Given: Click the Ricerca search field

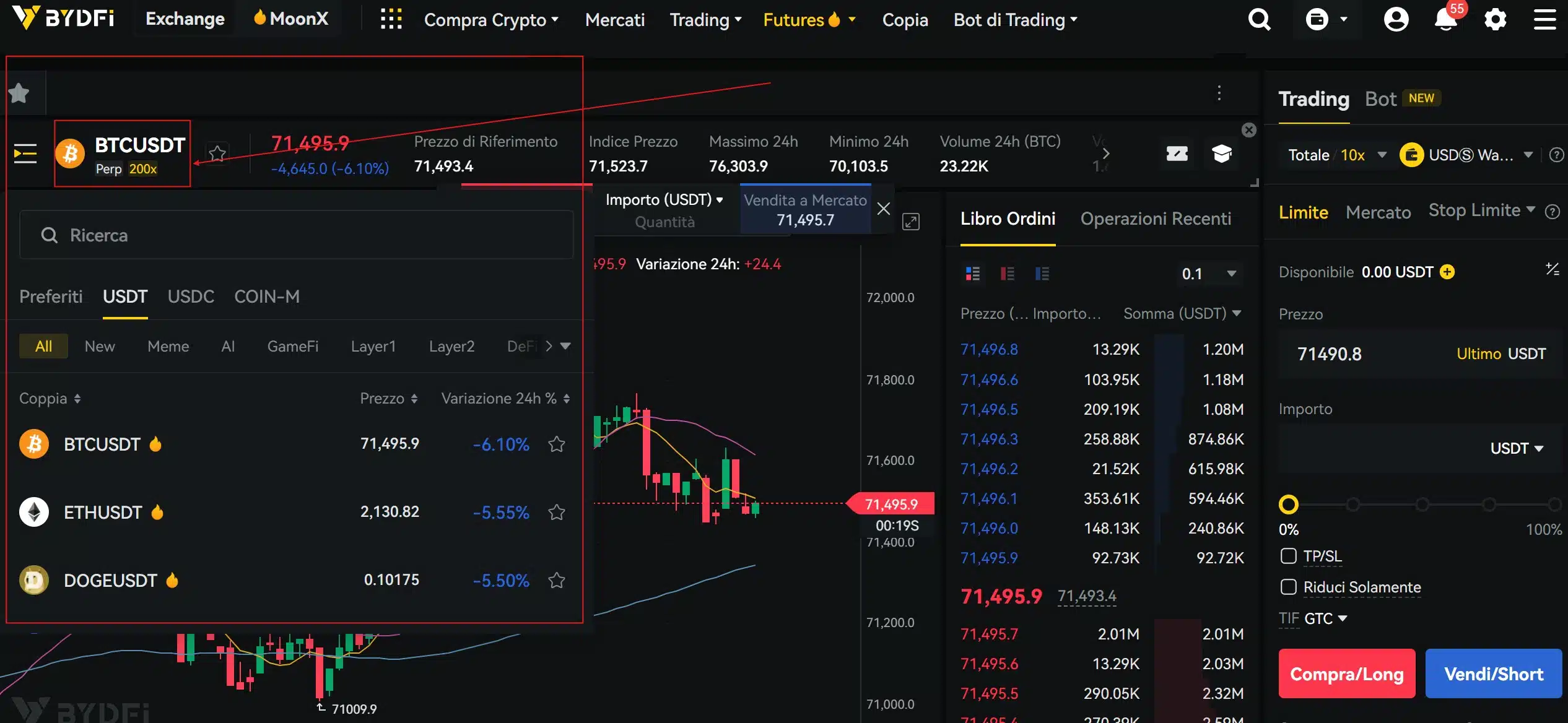Looking at the screenshot, I should click(295, 235).
